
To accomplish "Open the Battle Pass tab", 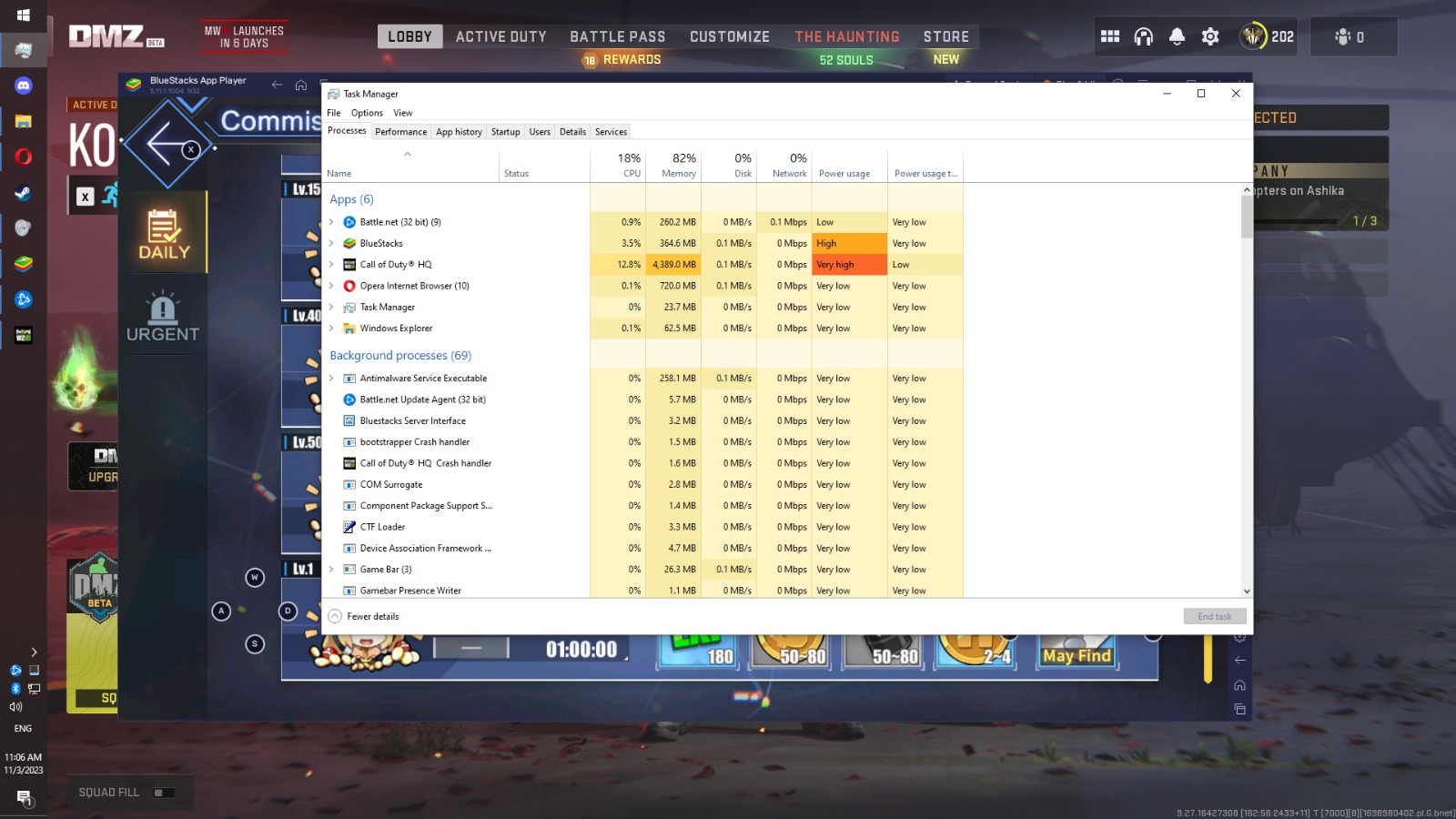I will pyautogui.click(x=617, y=36).
